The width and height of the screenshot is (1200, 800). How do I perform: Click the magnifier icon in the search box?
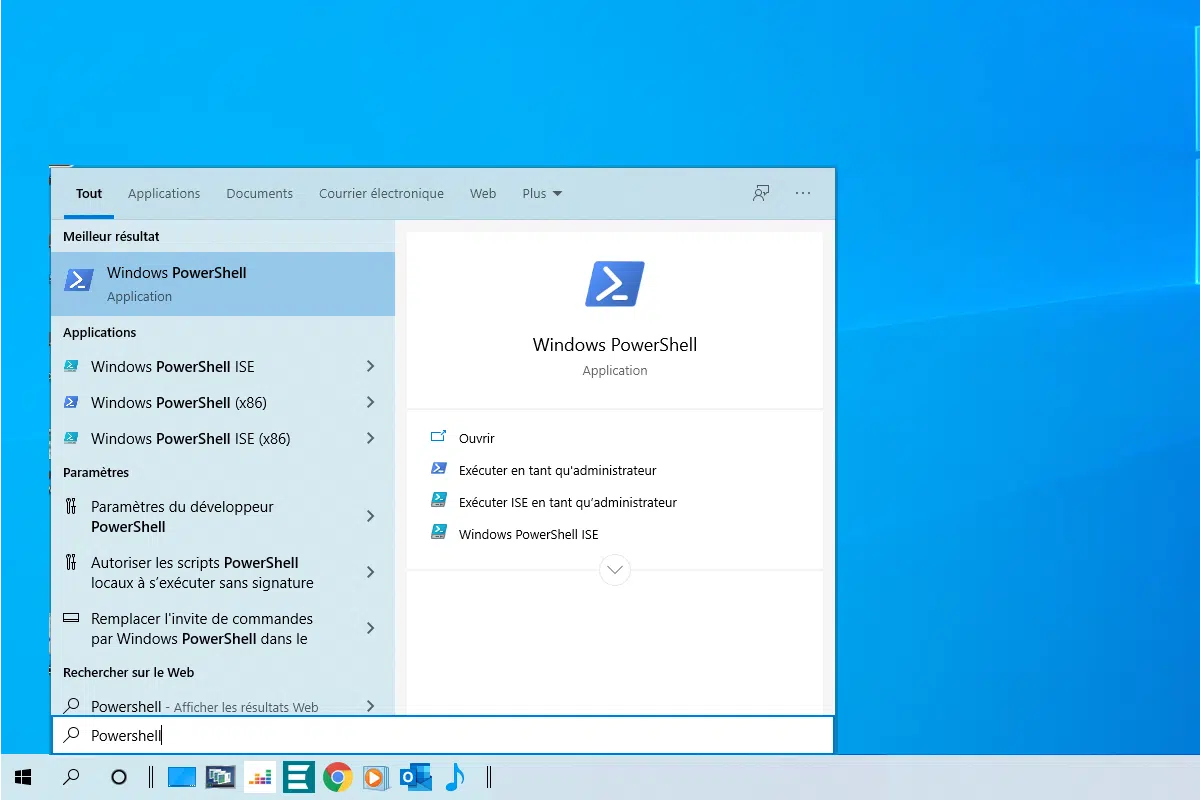[72, 735]
